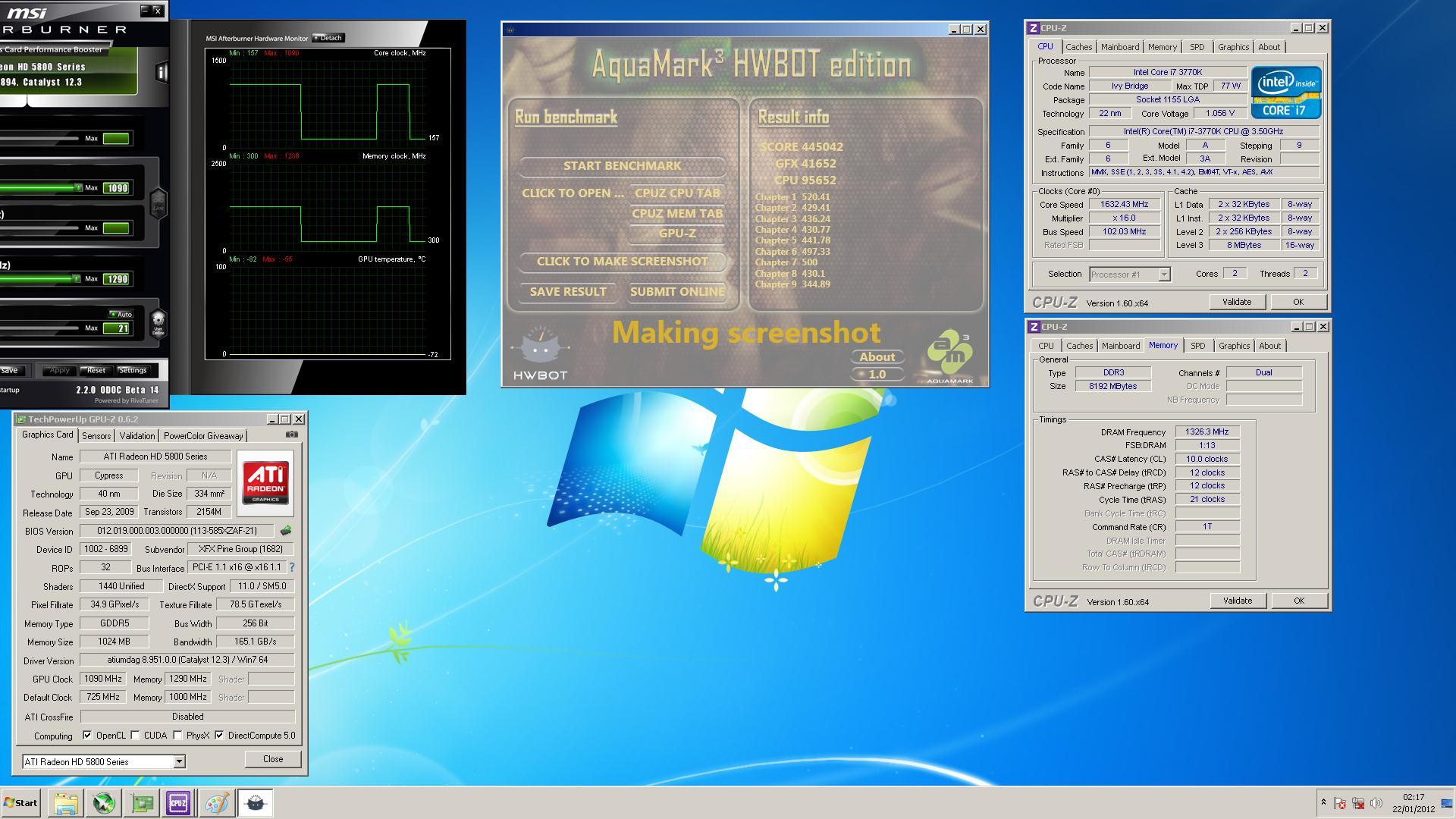Click the GPU-Z screenshot camera icon
This screenshot has width=1456, height=819.
coord(292,435)
